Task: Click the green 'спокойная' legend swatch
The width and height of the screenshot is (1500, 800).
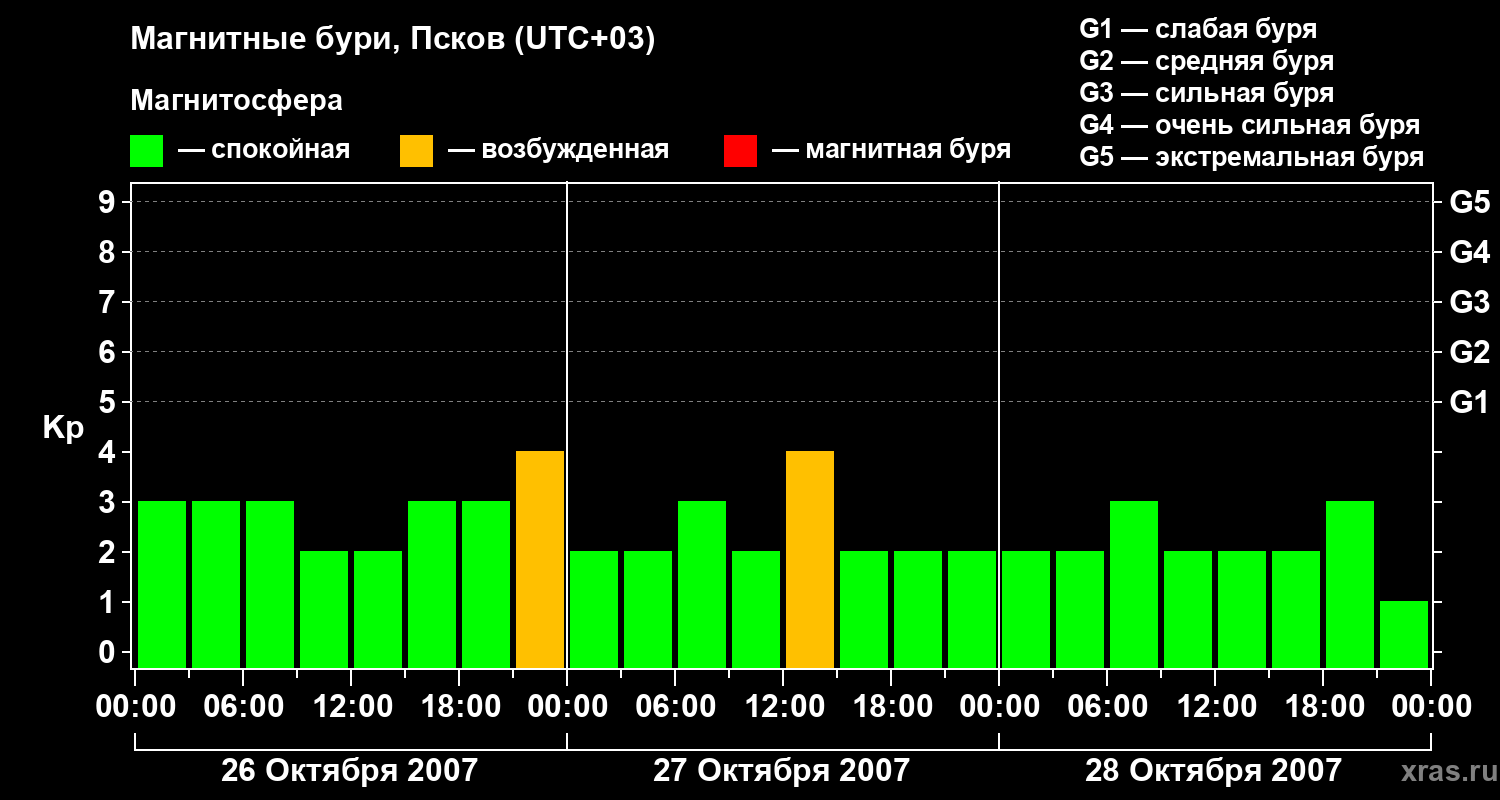Action: (x=146, y=151)
